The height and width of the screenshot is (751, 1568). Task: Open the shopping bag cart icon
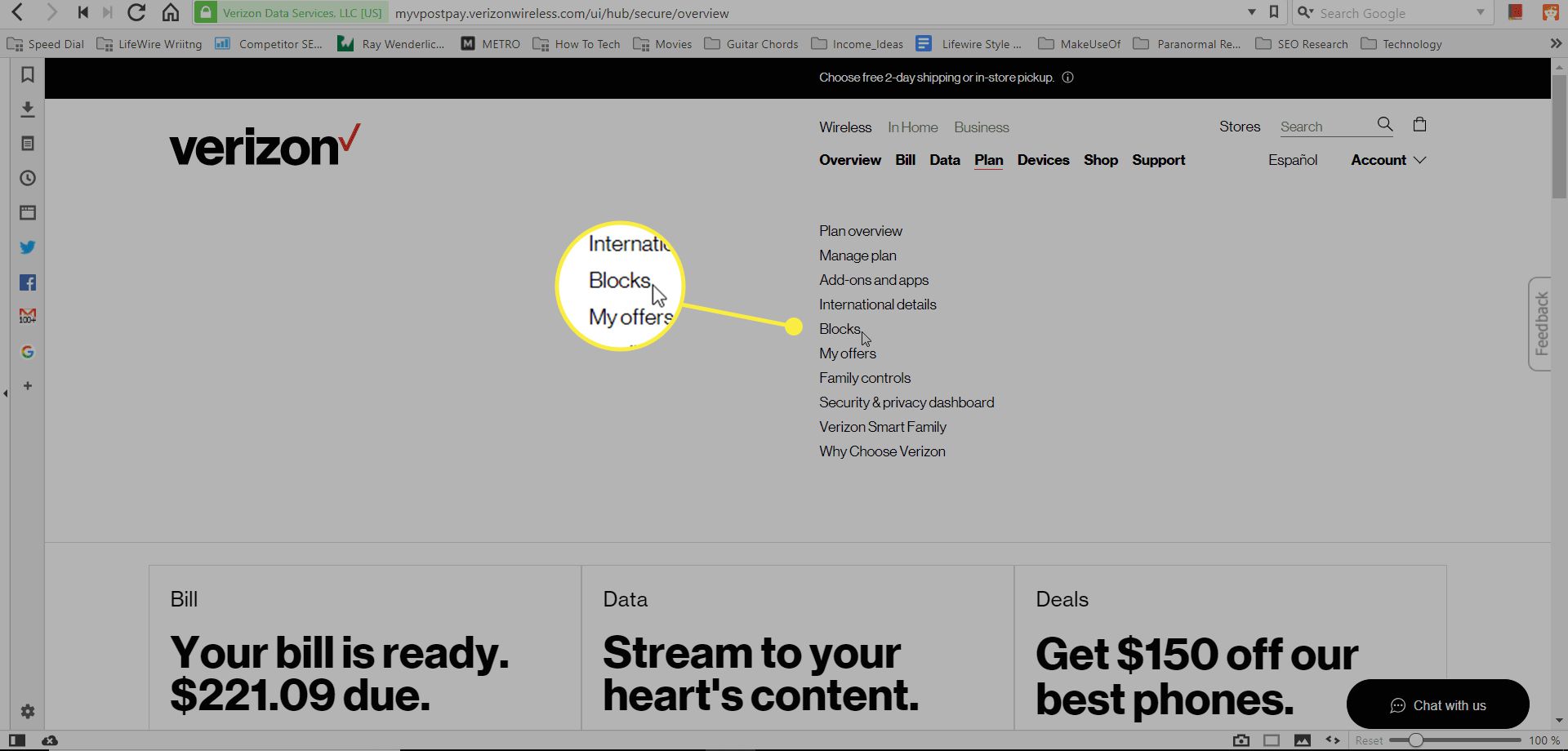click(x=1420, y=124)
